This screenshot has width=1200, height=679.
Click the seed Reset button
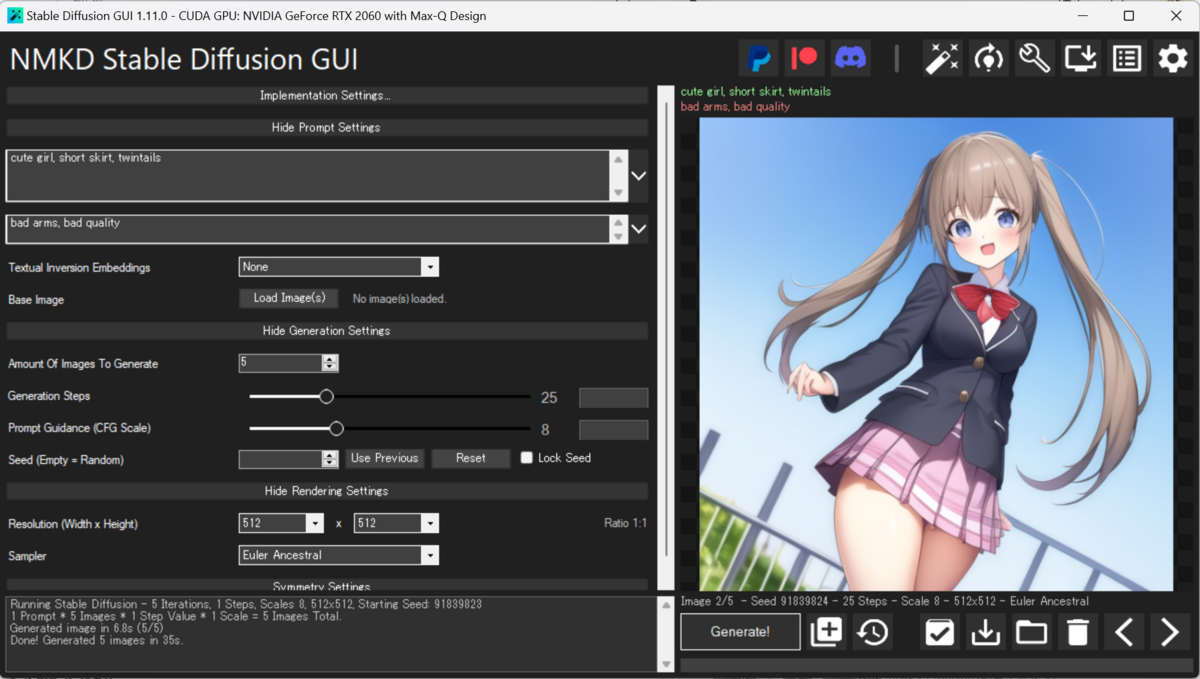471,458
